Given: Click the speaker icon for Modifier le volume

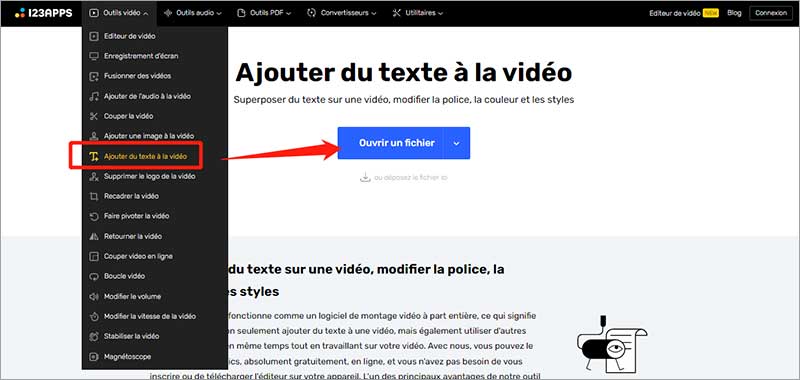Looking at the screenshot, I should tap(93, 296).
